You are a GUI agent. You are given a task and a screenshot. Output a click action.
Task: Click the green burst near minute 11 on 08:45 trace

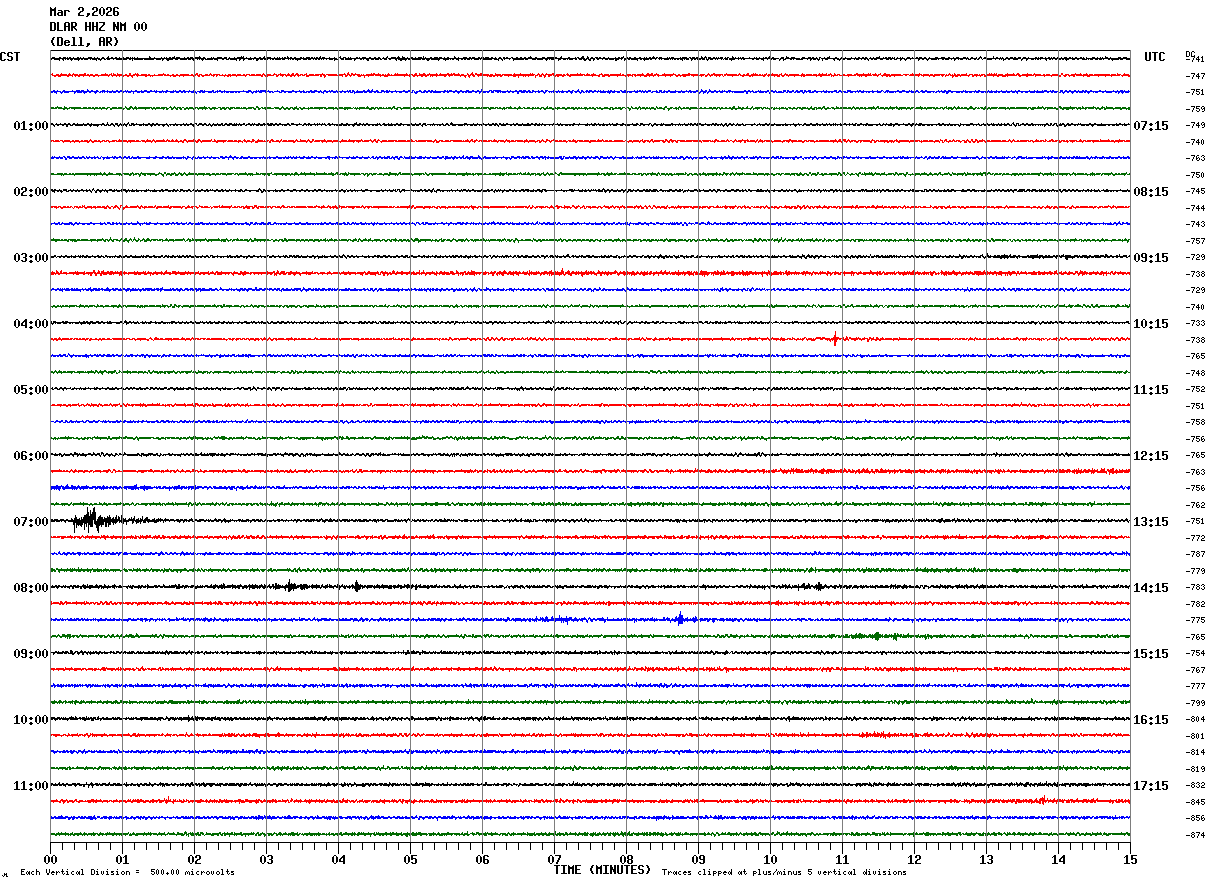tap(877, 636)
